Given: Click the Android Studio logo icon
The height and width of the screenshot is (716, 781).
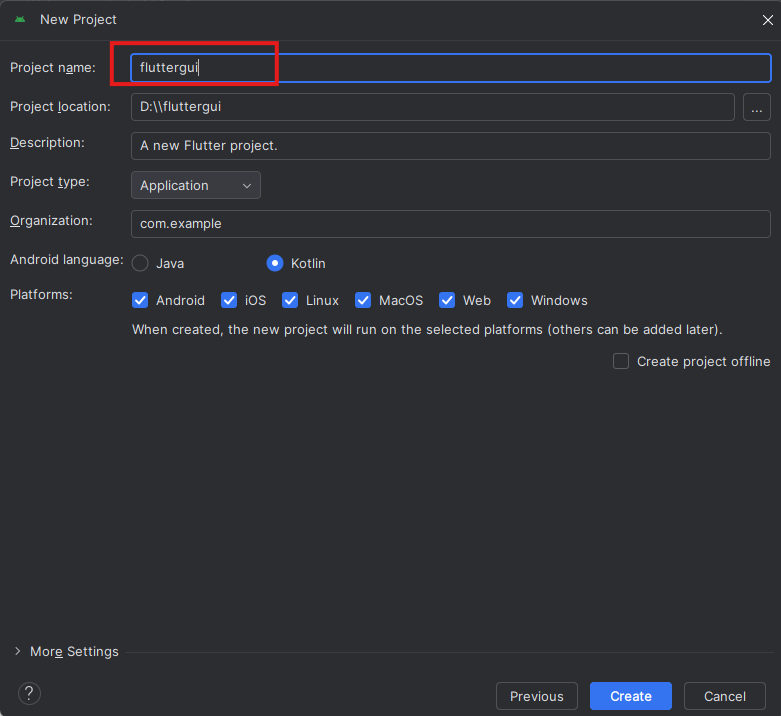Looking at the screenshot, I should click(20, 19).
